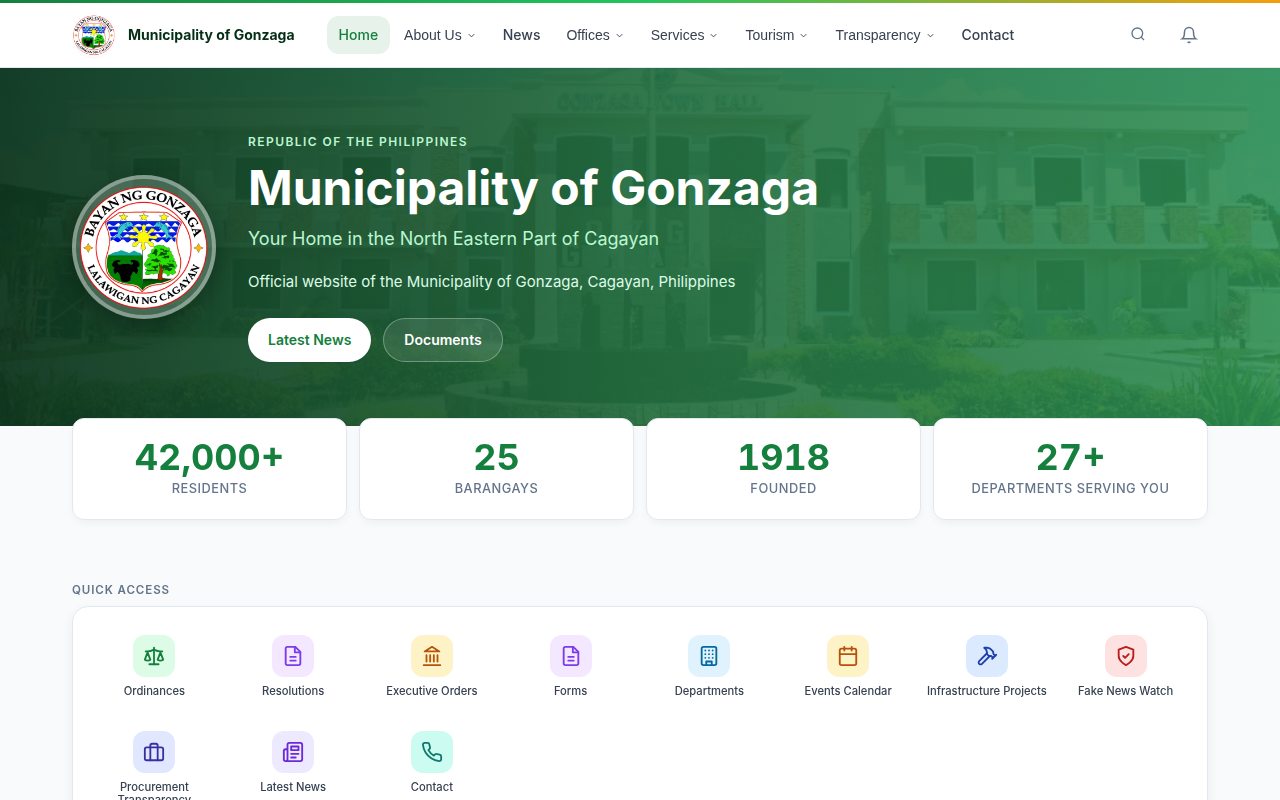Click the Fake News Watch label

tap(1126, 691)
